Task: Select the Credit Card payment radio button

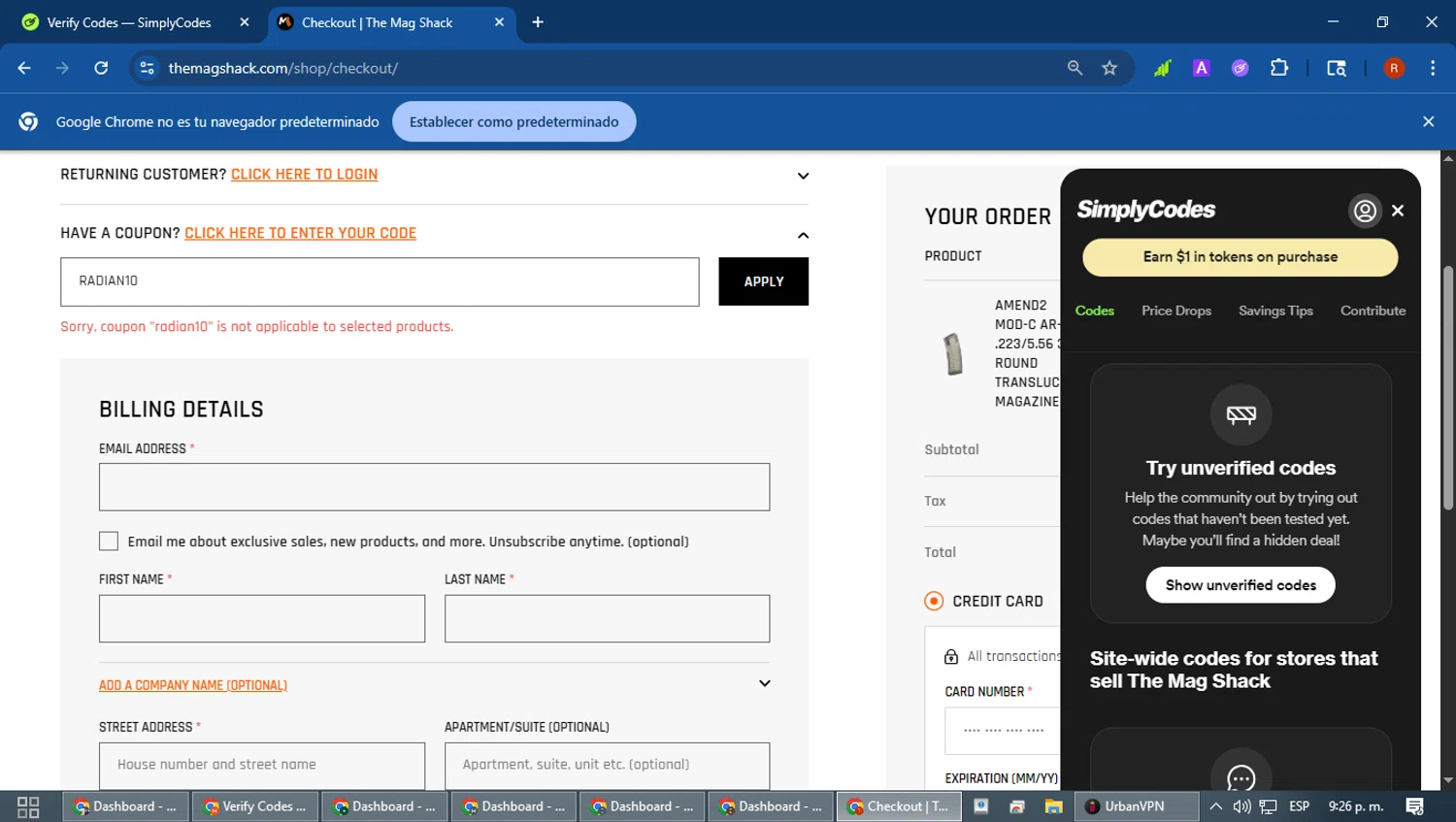Action: (934, 601)
